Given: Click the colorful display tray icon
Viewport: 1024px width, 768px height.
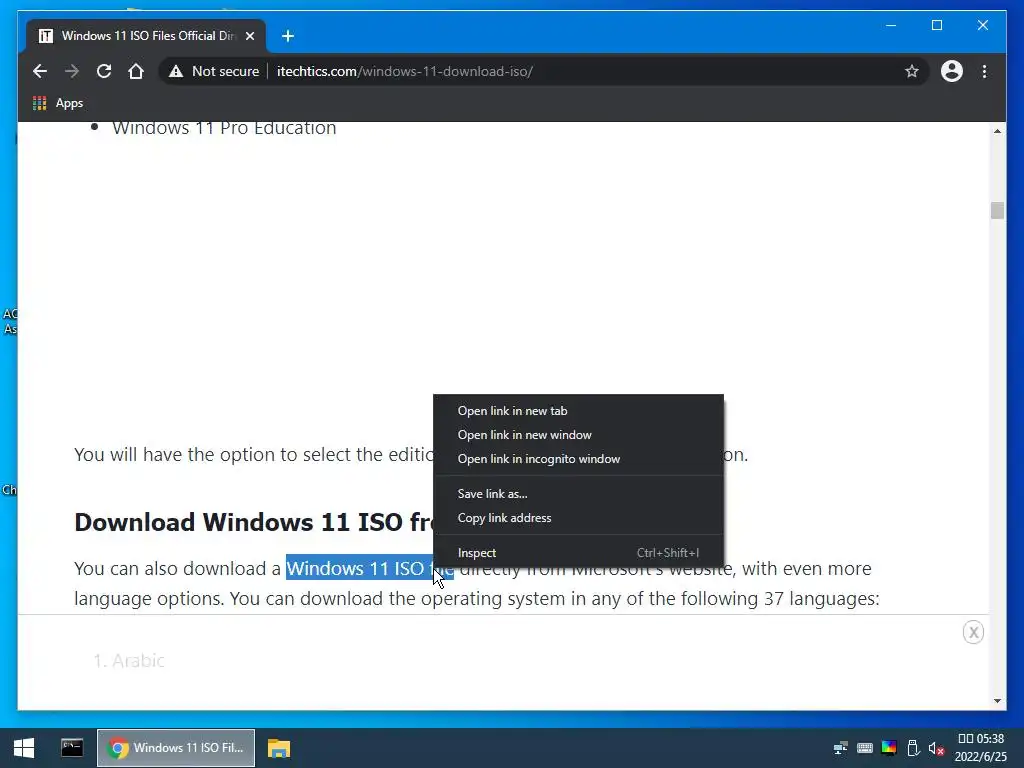Looking at the screenshot, I should click(x=889, y=747).
